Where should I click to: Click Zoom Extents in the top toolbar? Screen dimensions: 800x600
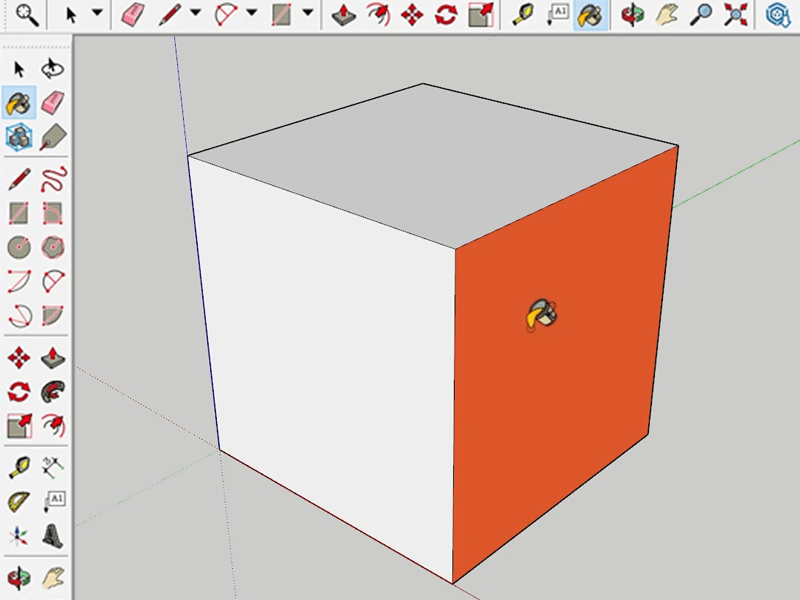pos(735,15)
